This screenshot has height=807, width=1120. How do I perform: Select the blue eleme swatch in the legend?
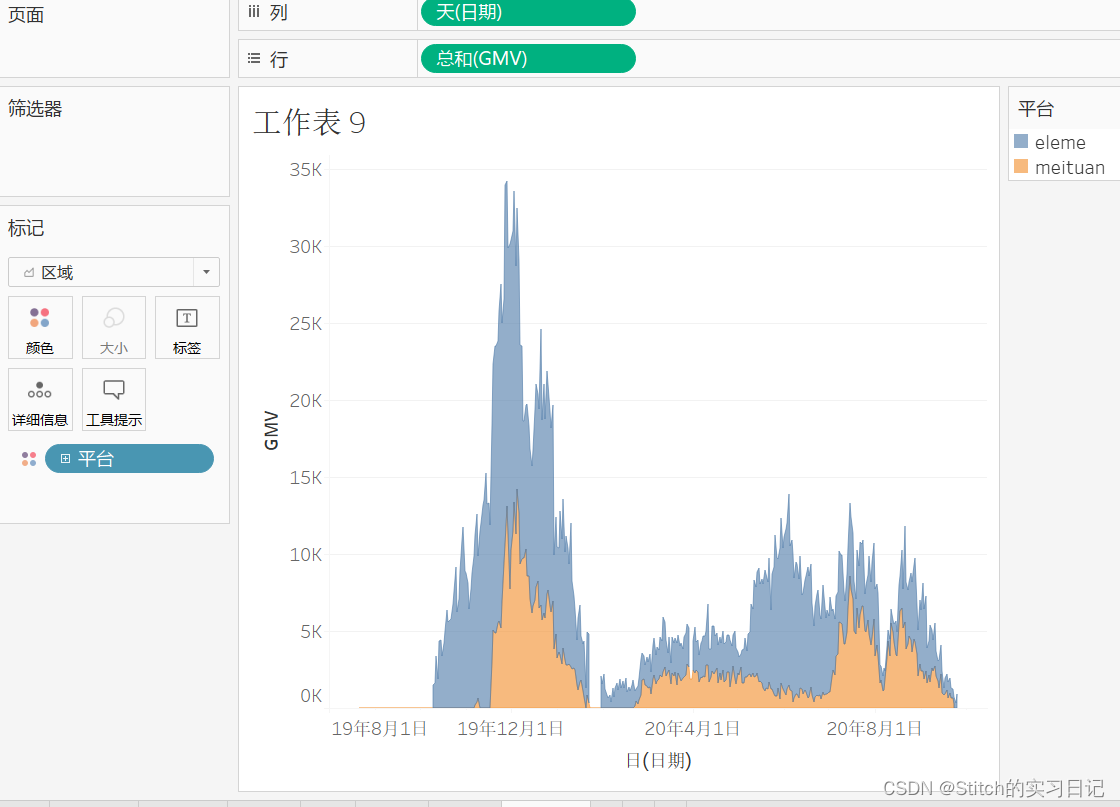(x=1019, y=141)
